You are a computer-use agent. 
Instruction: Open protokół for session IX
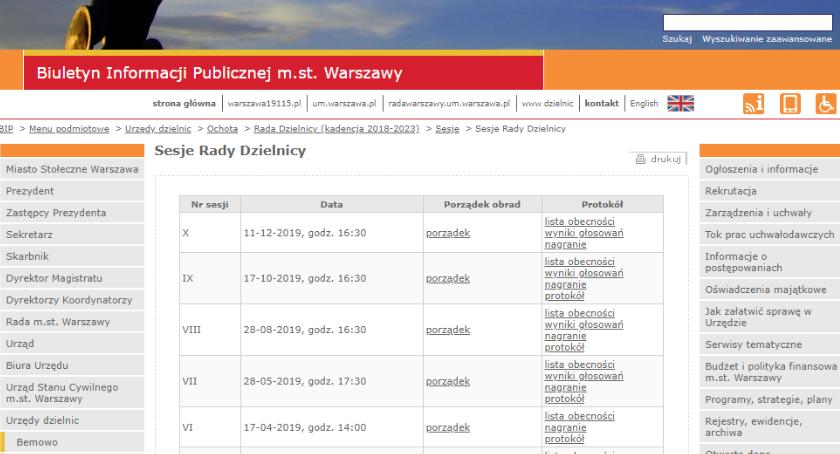(564, 296)
